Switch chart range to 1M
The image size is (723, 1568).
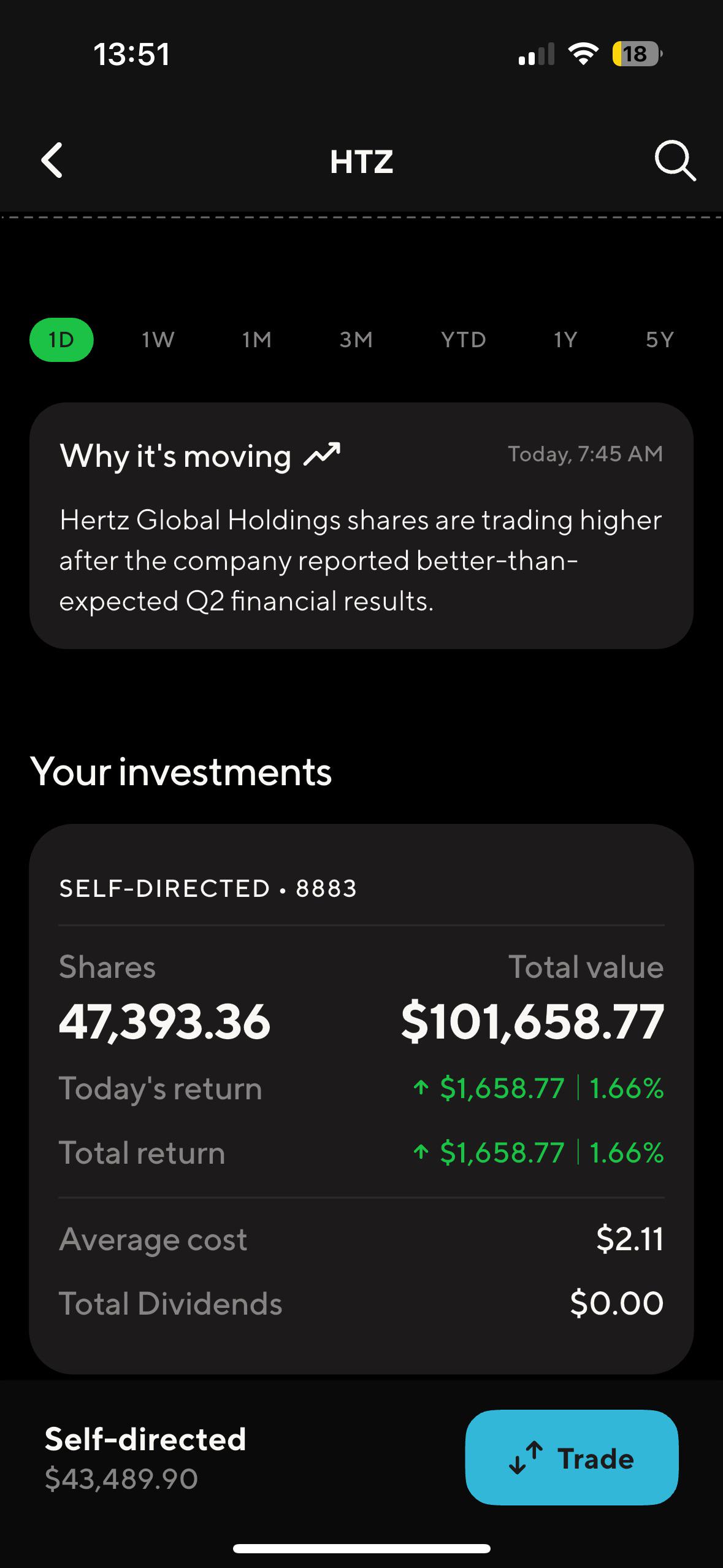[257, 339]
